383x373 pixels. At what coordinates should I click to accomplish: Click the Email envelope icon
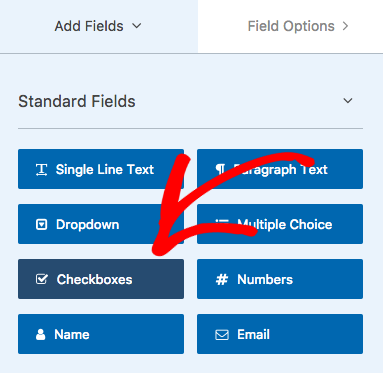pyautogui.click(x=222, y=334)
